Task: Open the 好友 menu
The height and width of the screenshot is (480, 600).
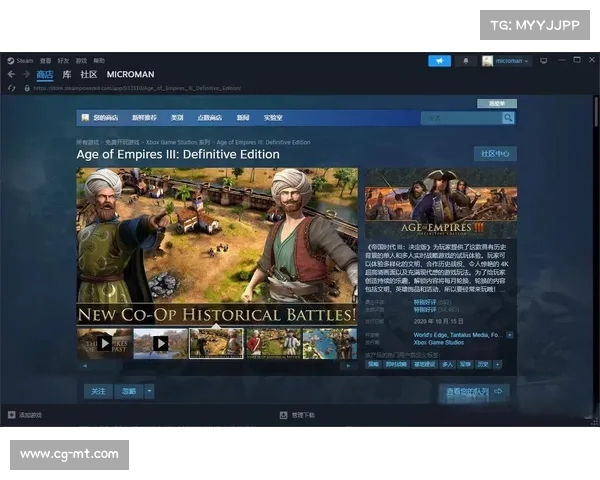Action: click(64, 60)
